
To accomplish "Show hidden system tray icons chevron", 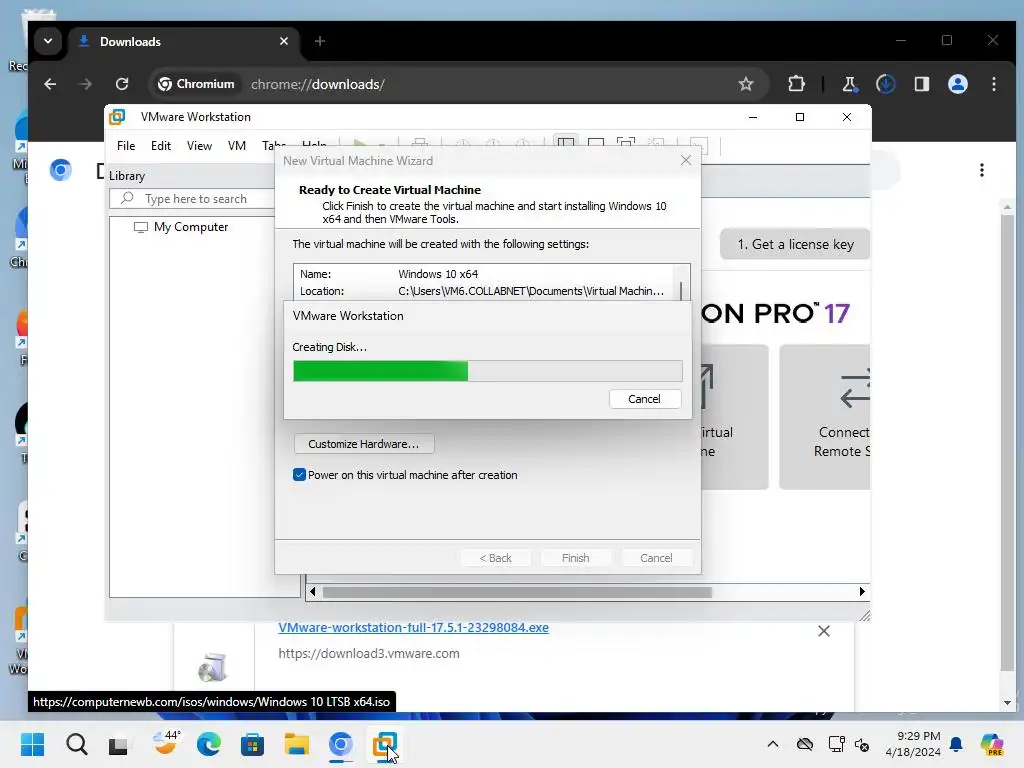I will (773, 744).
